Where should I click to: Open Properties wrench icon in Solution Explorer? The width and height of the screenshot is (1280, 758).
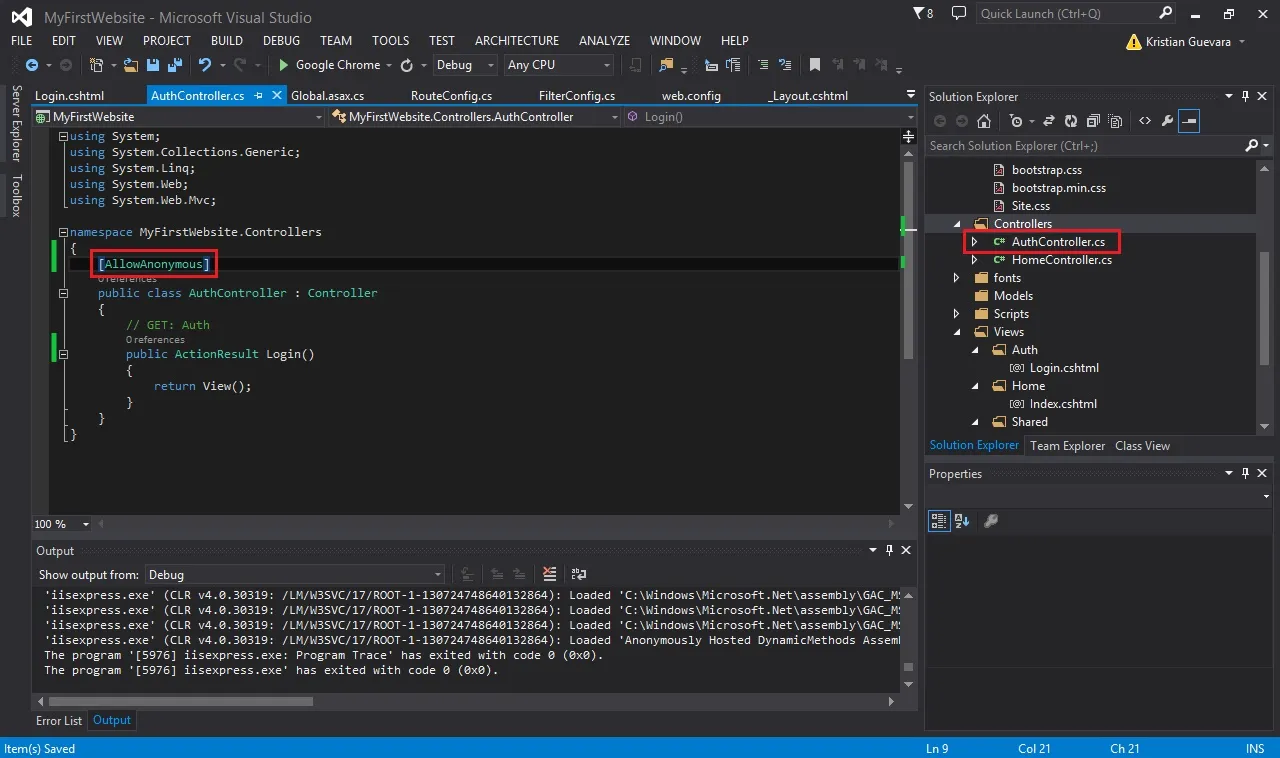[x=1166, y=121]
